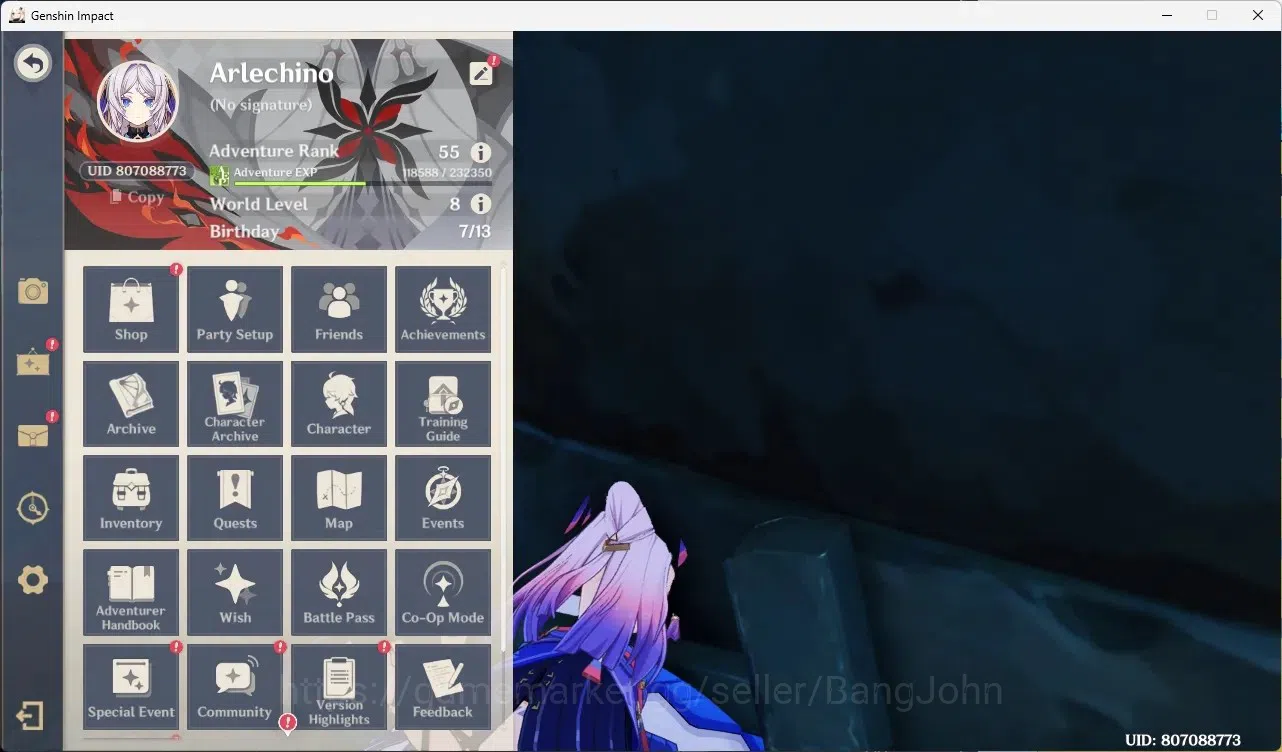Screen dimensions: 1282x752
Task: Open the Training Guide tile
Action: point(443,403)
